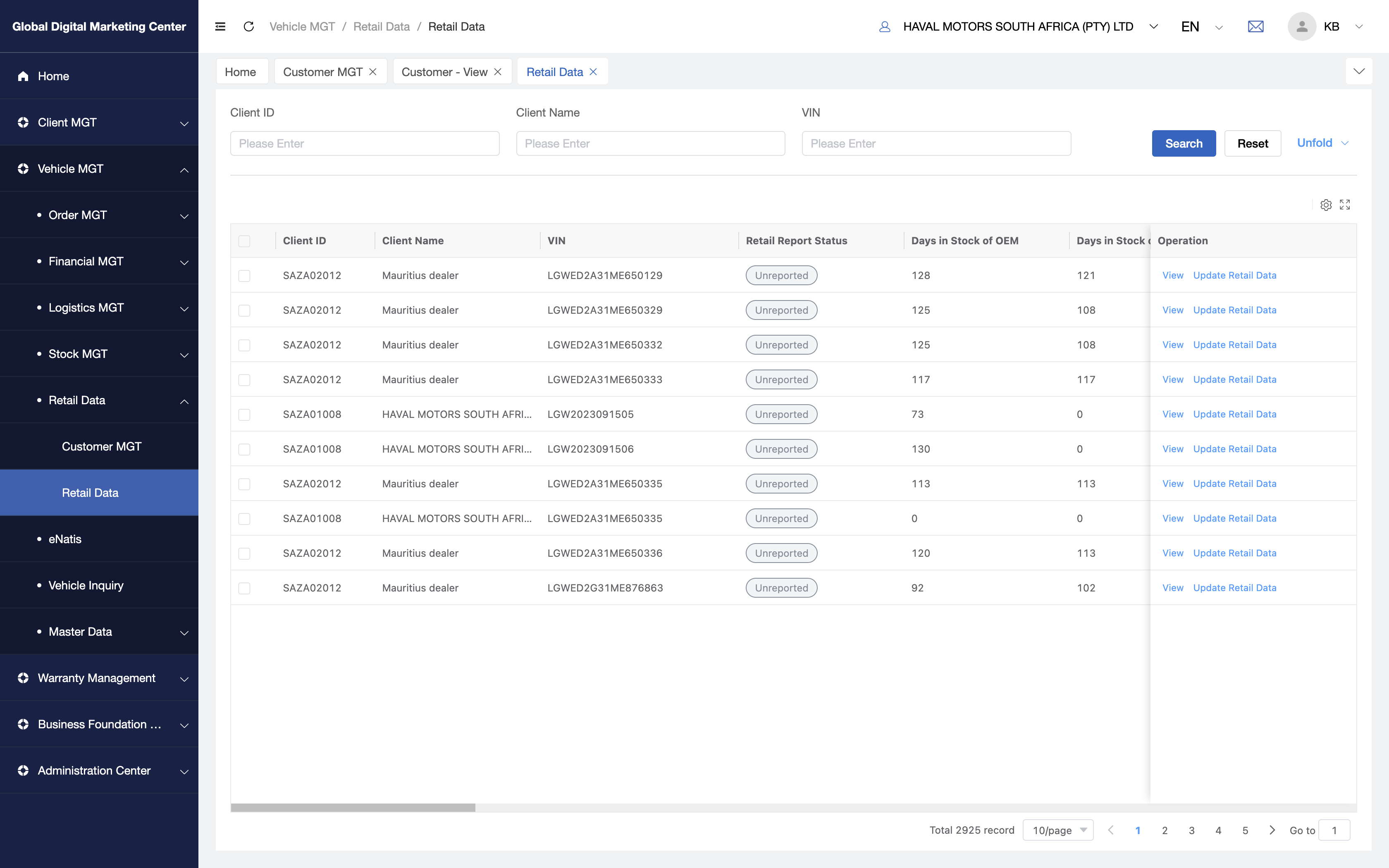Open the 10/page page size dropdown
This screenshot has width=1389, height=868.
[x=1058, y=830]
